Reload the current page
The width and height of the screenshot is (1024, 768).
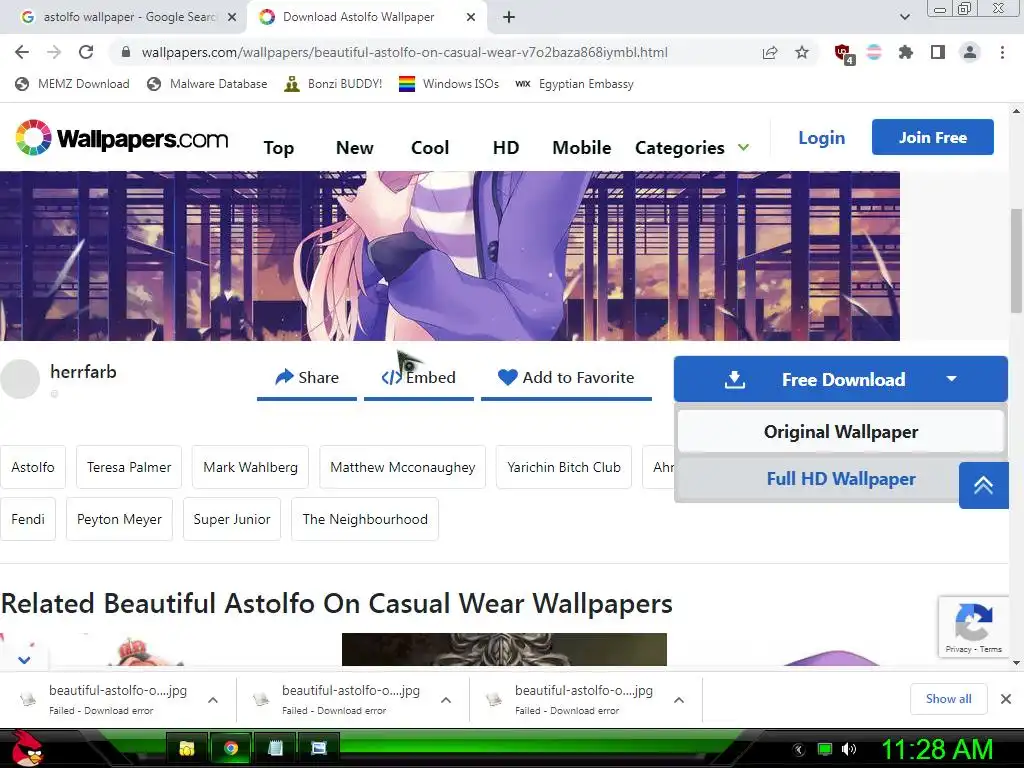[86, 52]
